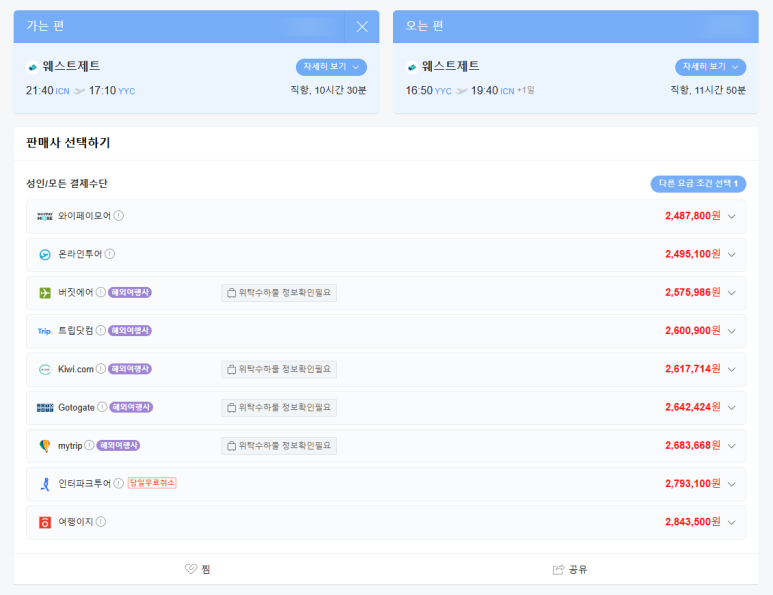Expand the Gotogate price row chevron
This screenshot has height=595, width=773.
click(x=732, y=408)
